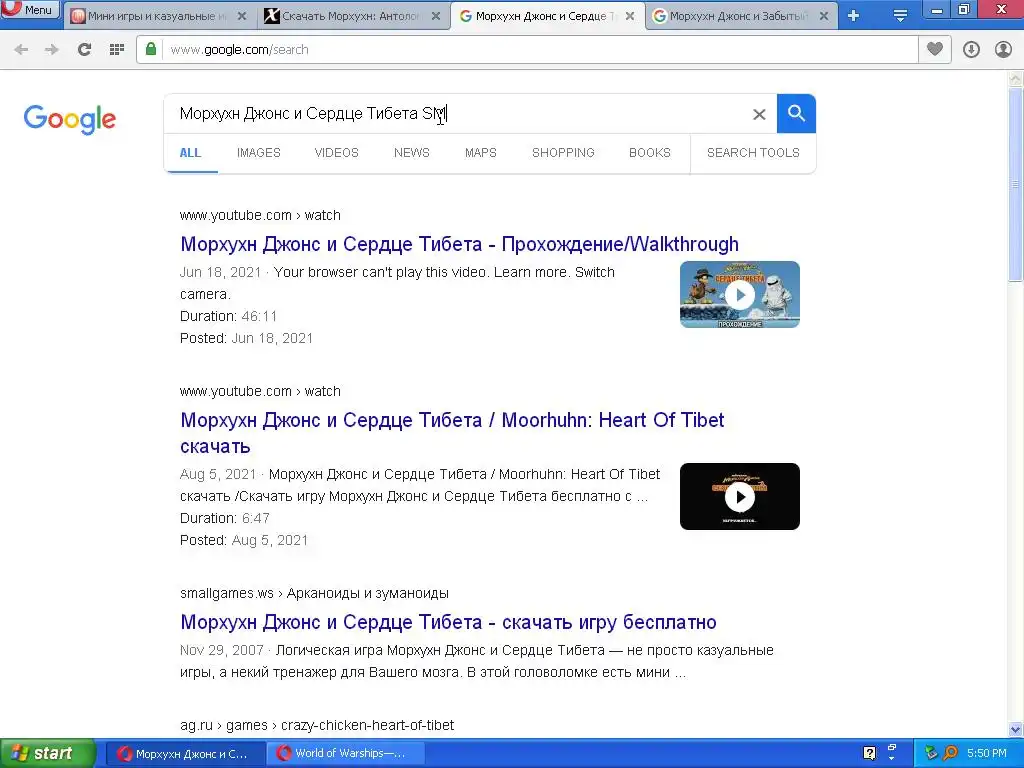Click the blue magnifier search button
Image resolution: width=1024 pixels, height=768 pixels.
(x=796, y=114)
